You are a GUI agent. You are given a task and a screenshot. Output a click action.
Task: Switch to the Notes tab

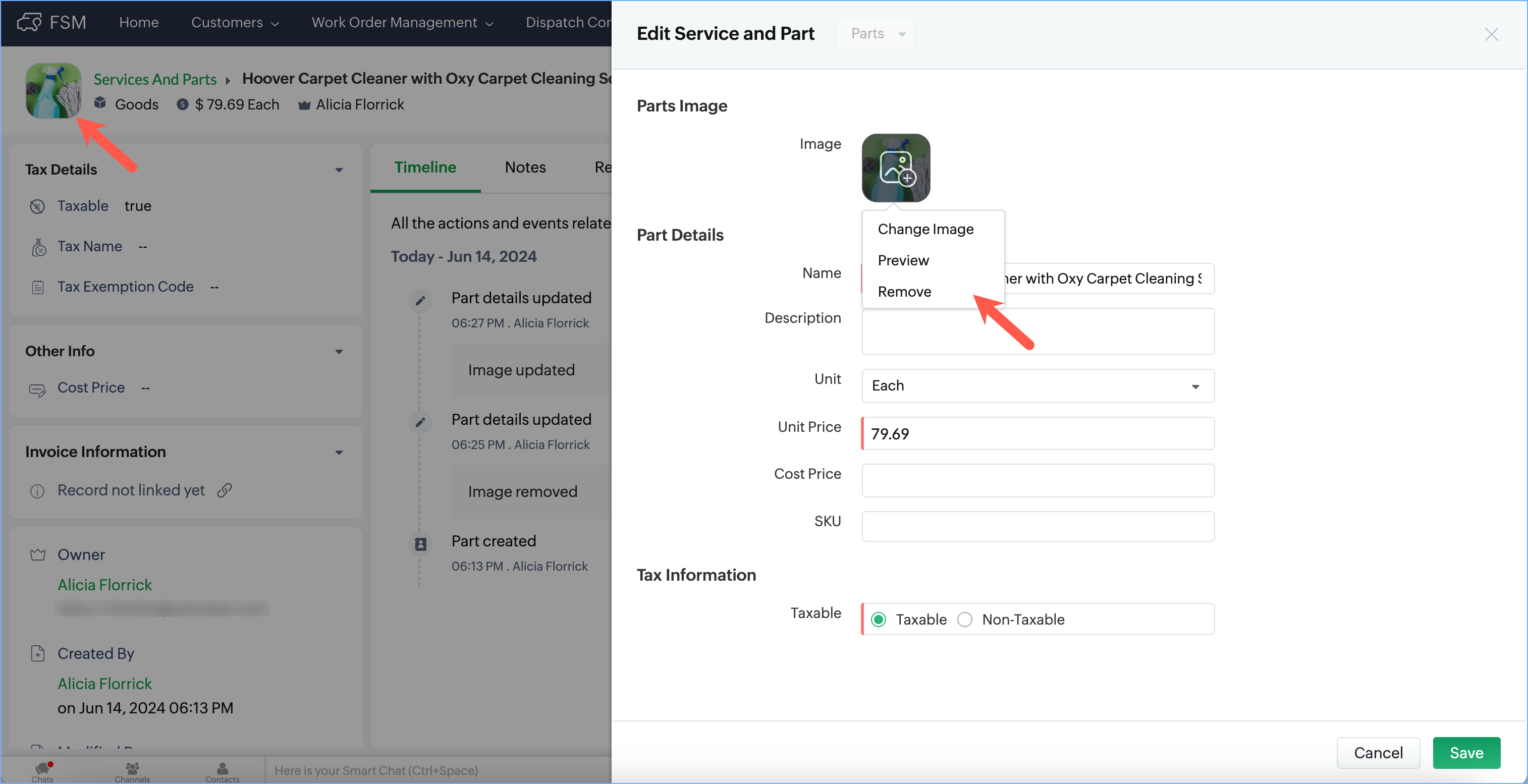[x=525, y=167]
